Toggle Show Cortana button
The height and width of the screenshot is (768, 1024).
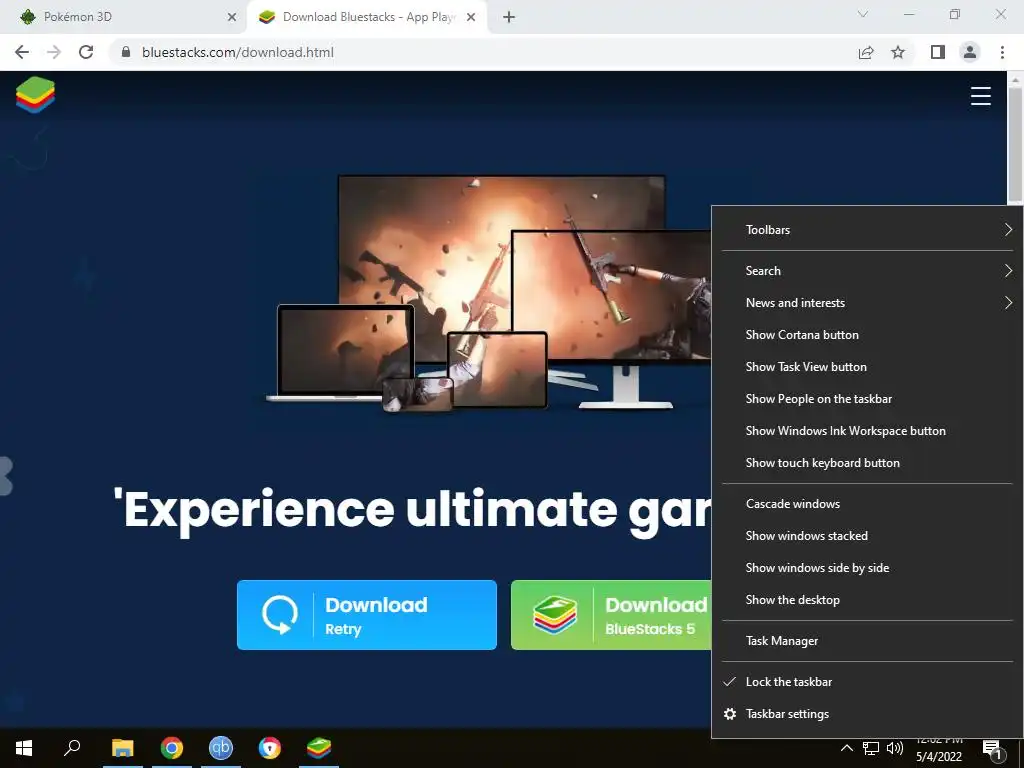[x=867, y=334]
